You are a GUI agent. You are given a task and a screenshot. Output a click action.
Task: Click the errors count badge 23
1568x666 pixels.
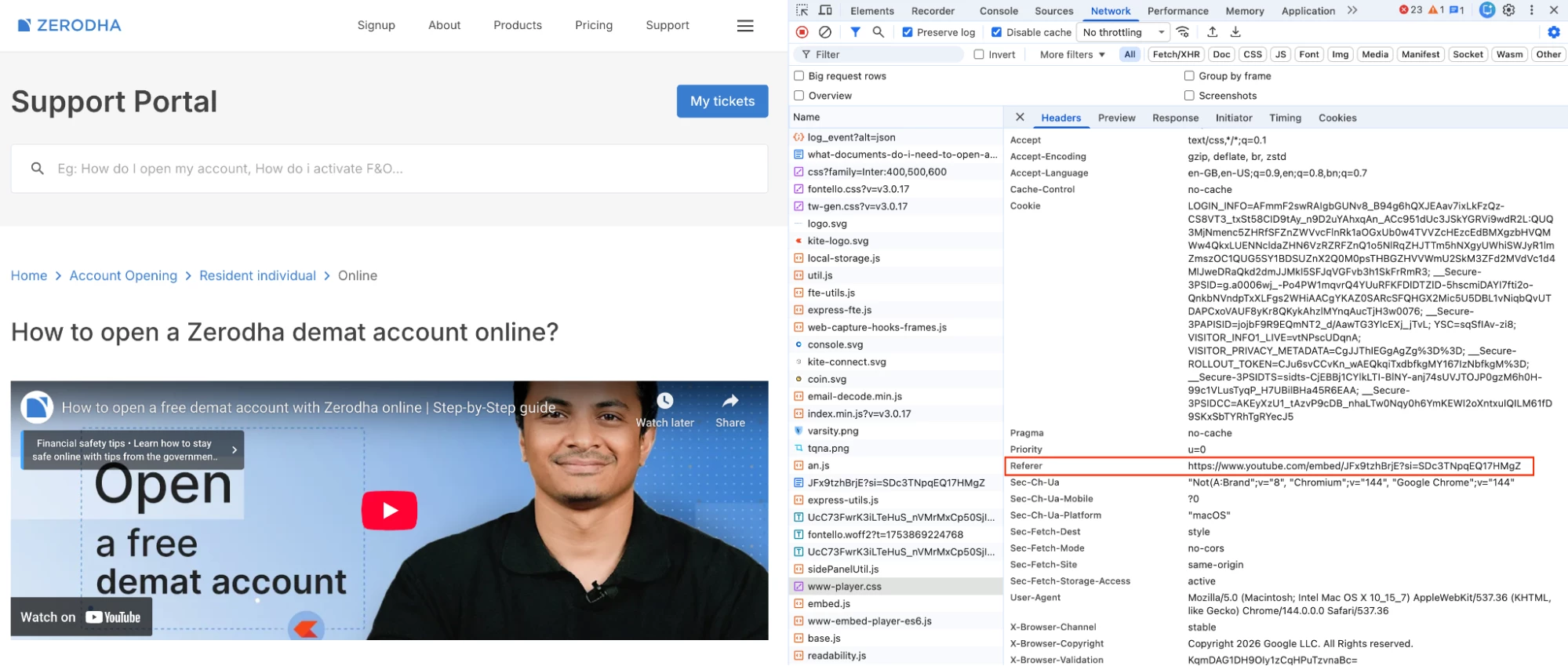(x=1411, y=10)
